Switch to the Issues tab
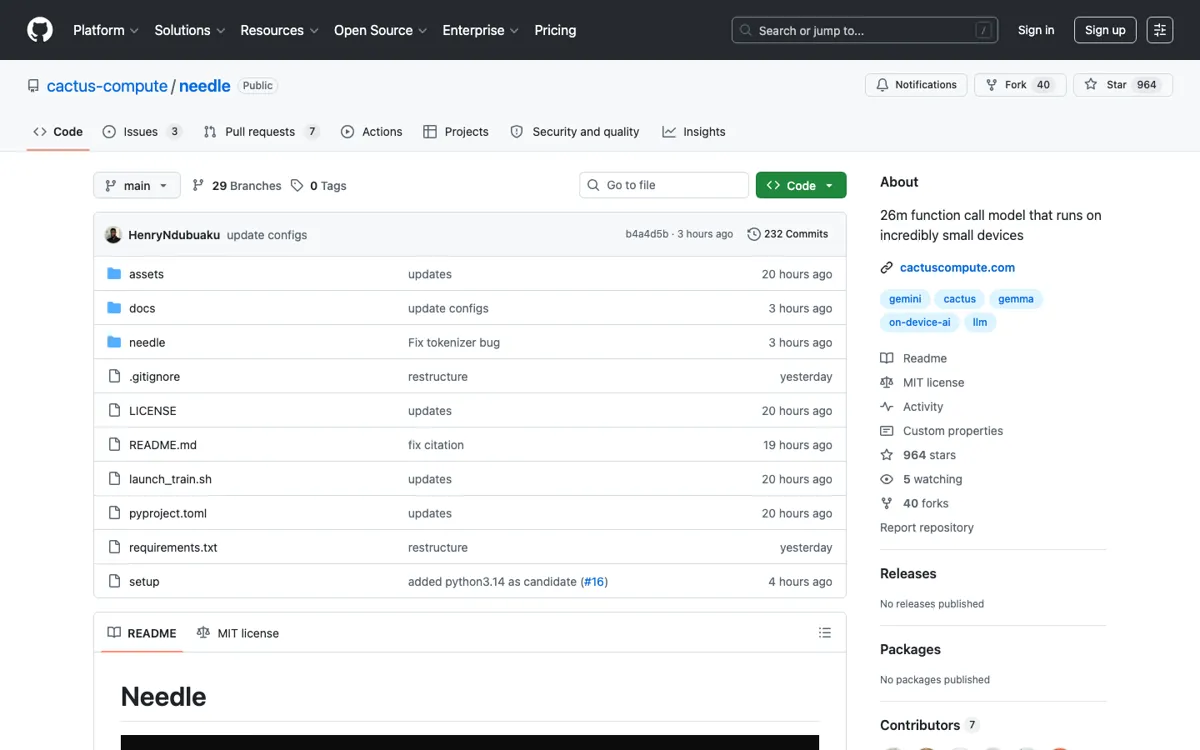The height and width of the screenshot is (750, 1200). pos(142,131)
